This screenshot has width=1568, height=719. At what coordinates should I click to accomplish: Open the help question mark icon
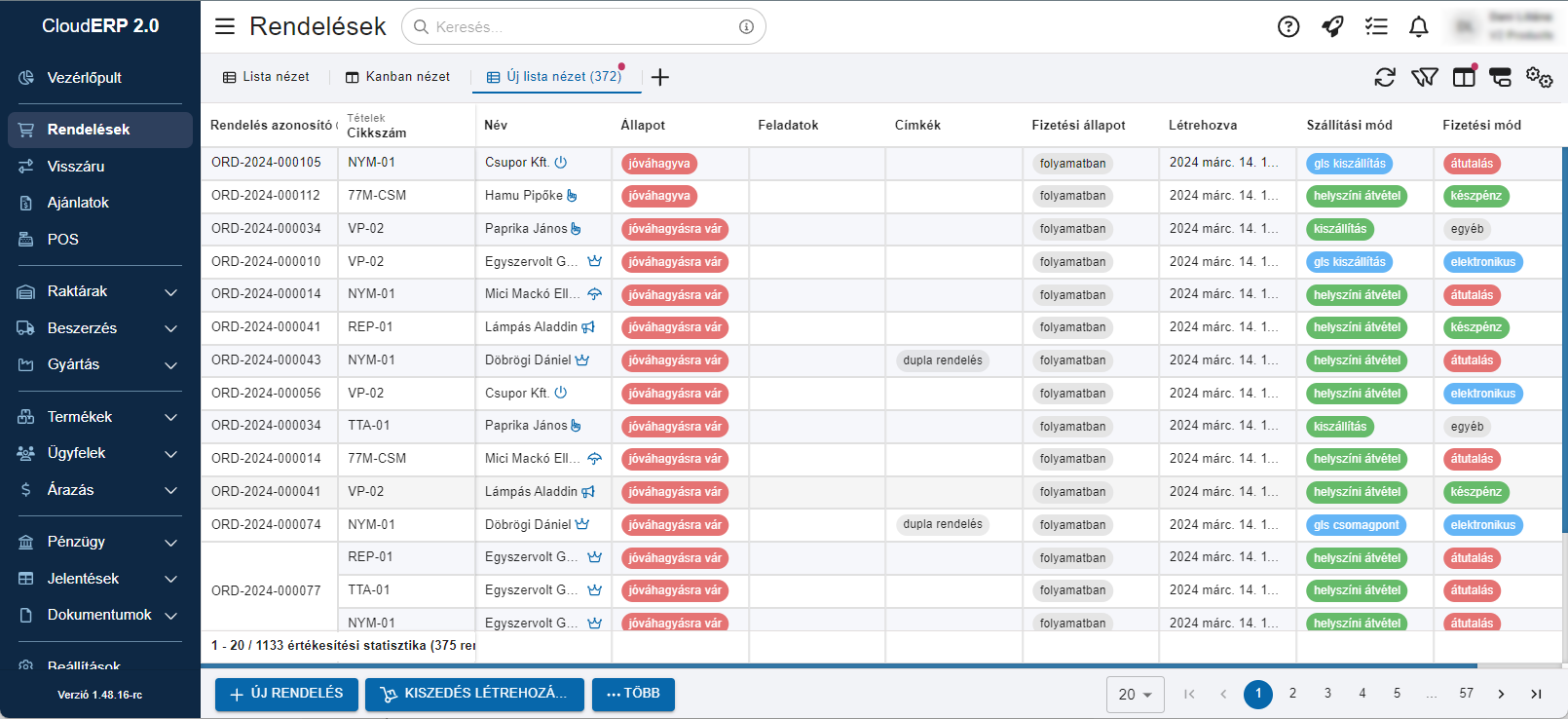click(1288, 26)
